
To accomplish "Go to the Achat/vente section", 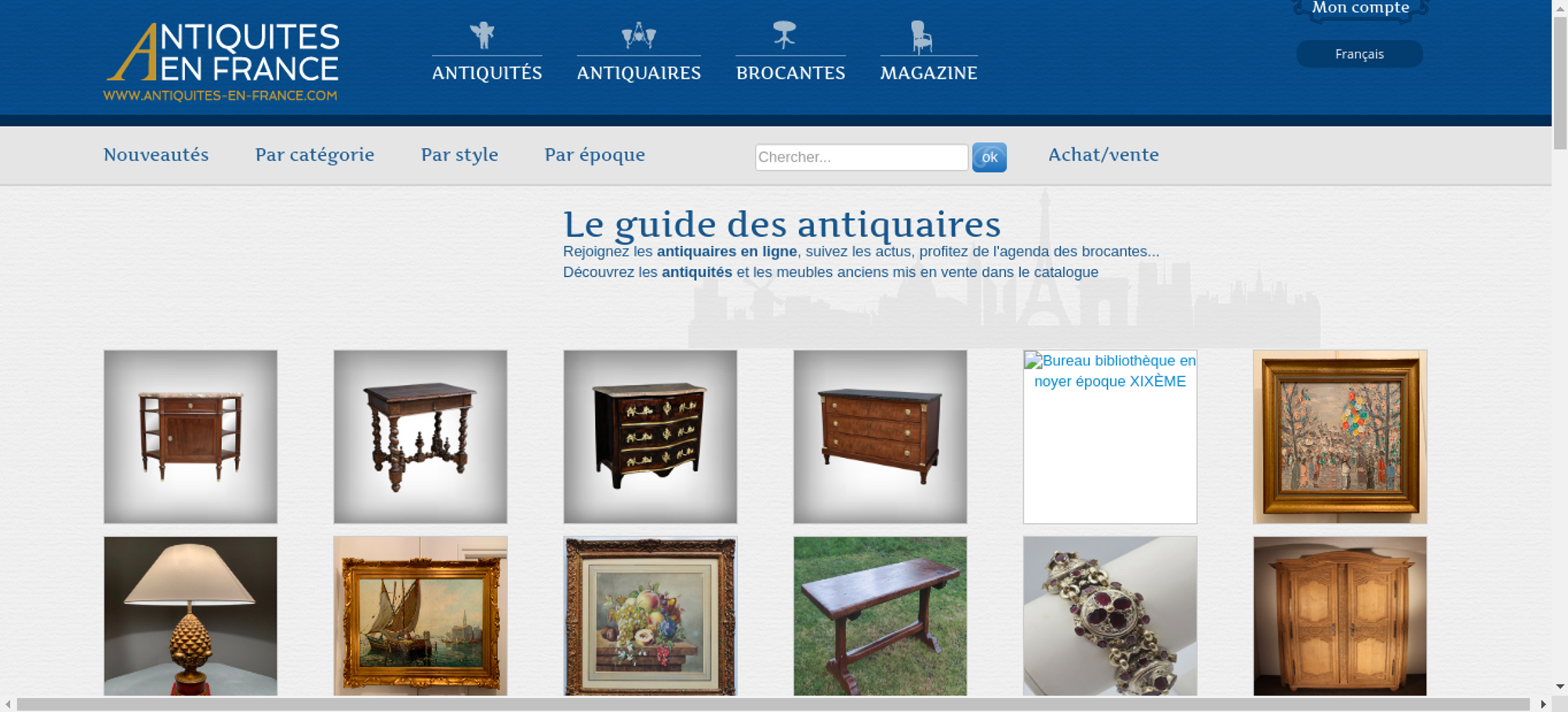I will 1103,154.
